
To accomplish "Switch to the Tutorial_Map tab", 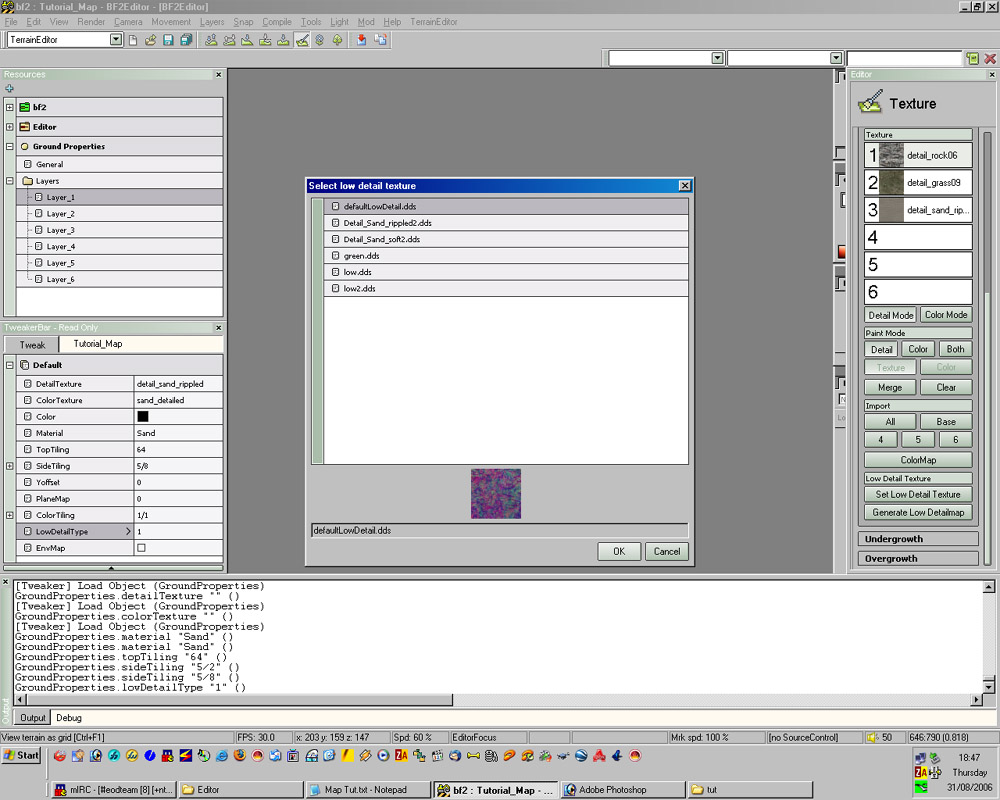I will (97, 344).
